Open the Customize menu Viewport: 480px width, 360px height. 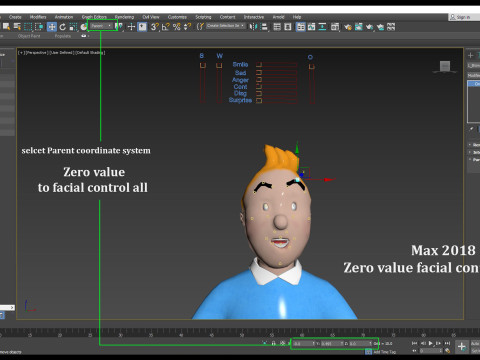(x=177, y=17)
